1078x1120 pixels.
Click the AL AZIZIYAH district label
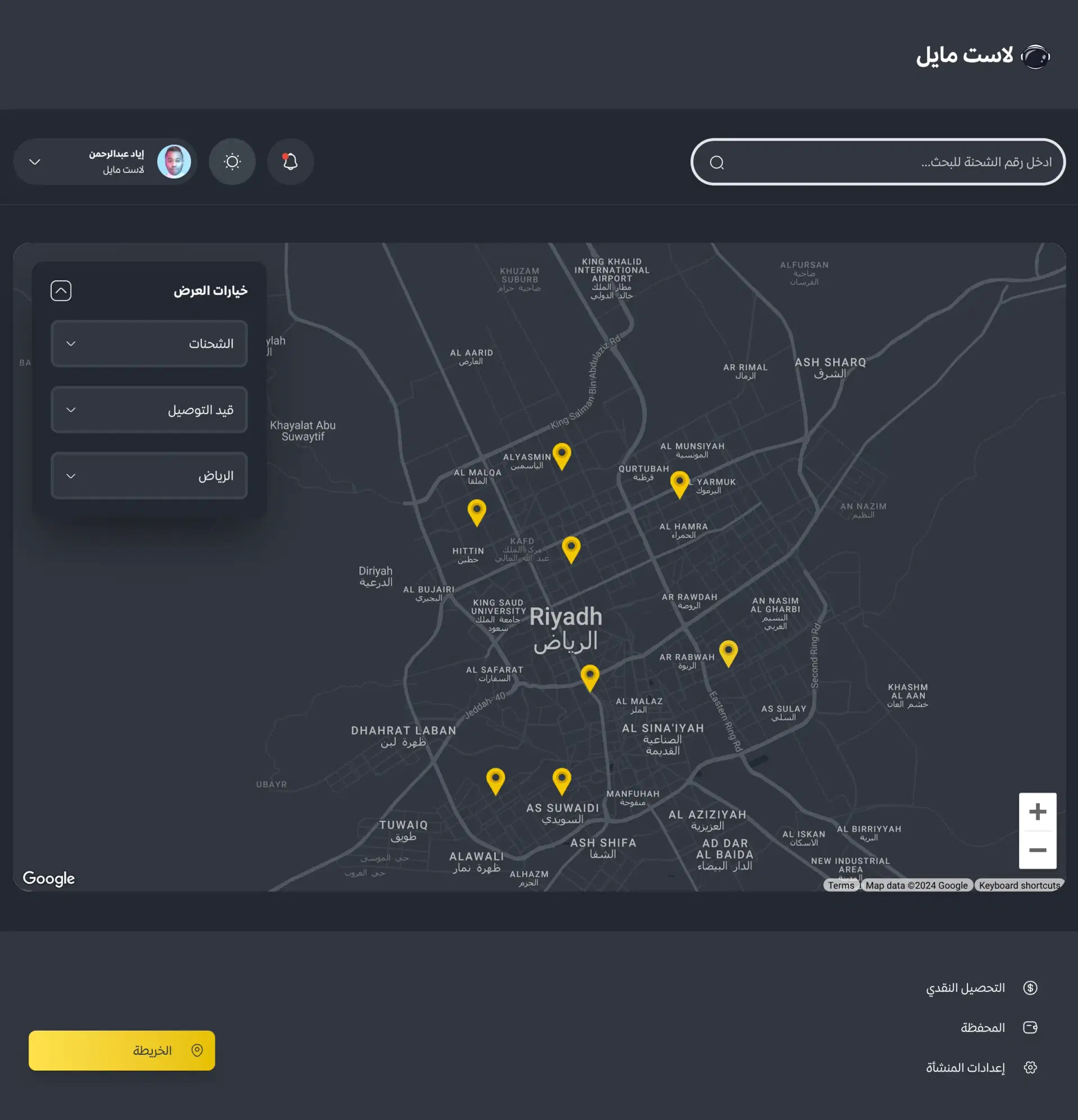(x=707, y=820)
